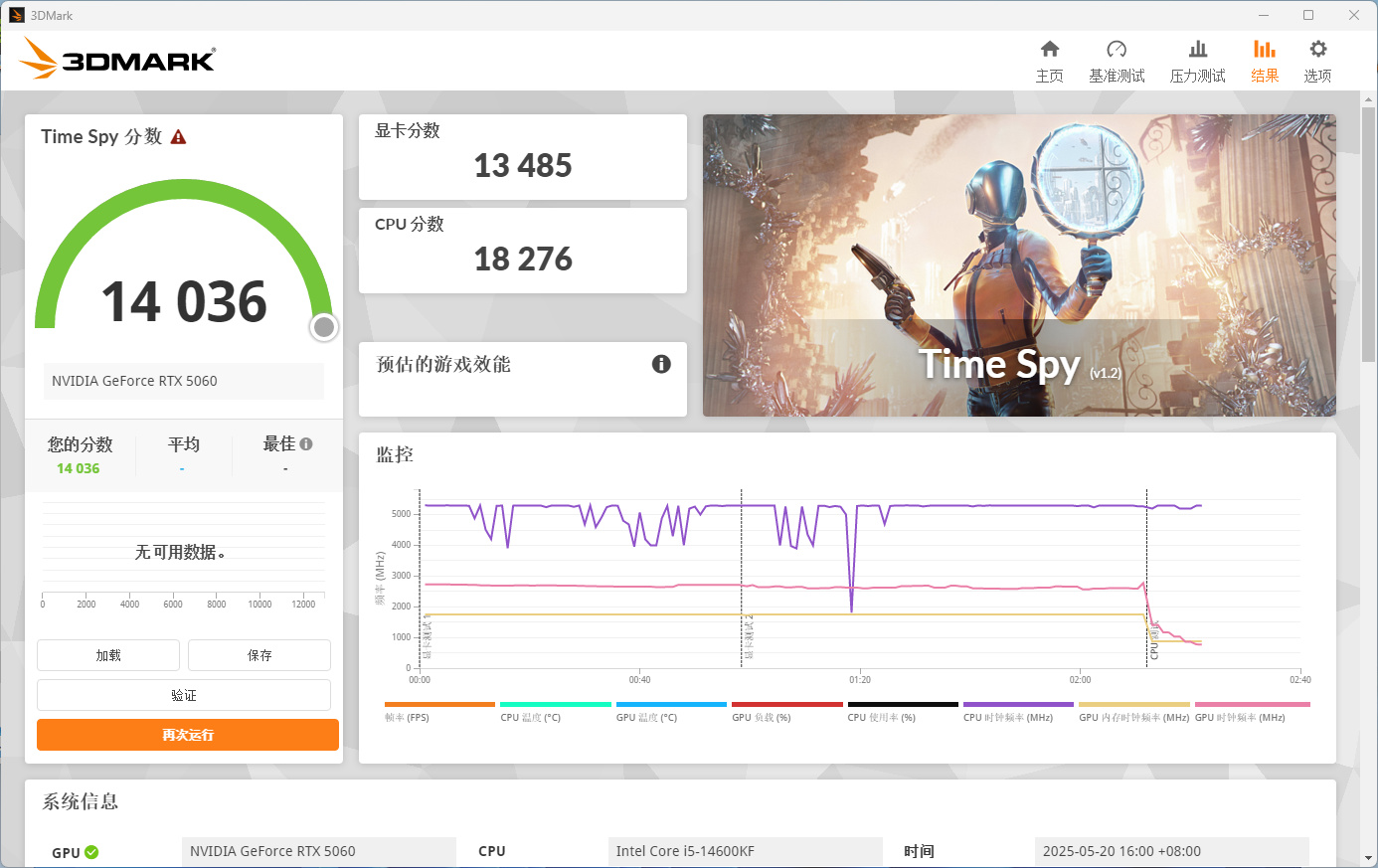
Task: Click the 系统信息 heading
Action: [x=81, y=801]
